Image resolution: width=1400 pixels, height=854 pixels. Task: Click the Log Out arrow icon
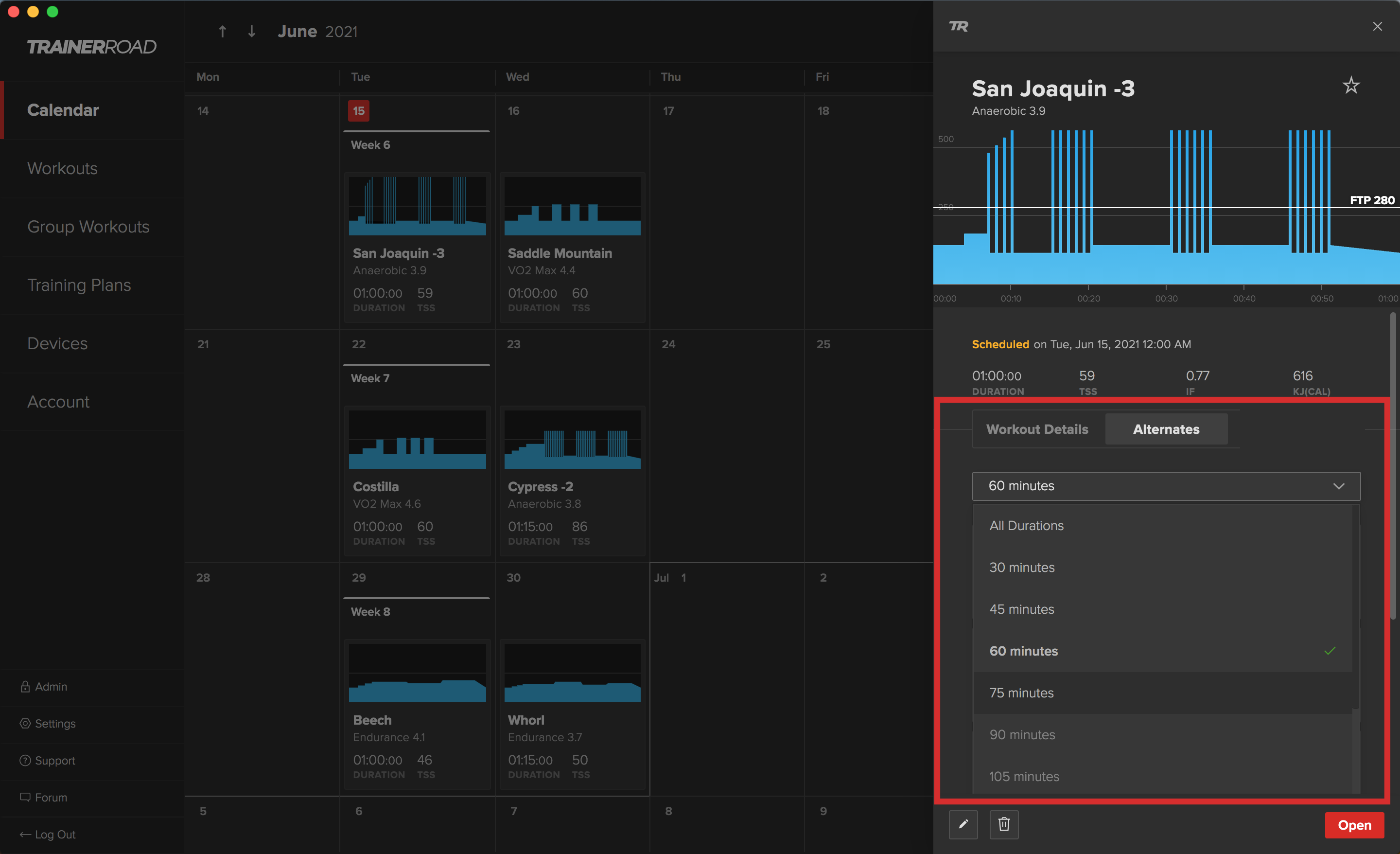pyautogui.click(x=25, y=834)
